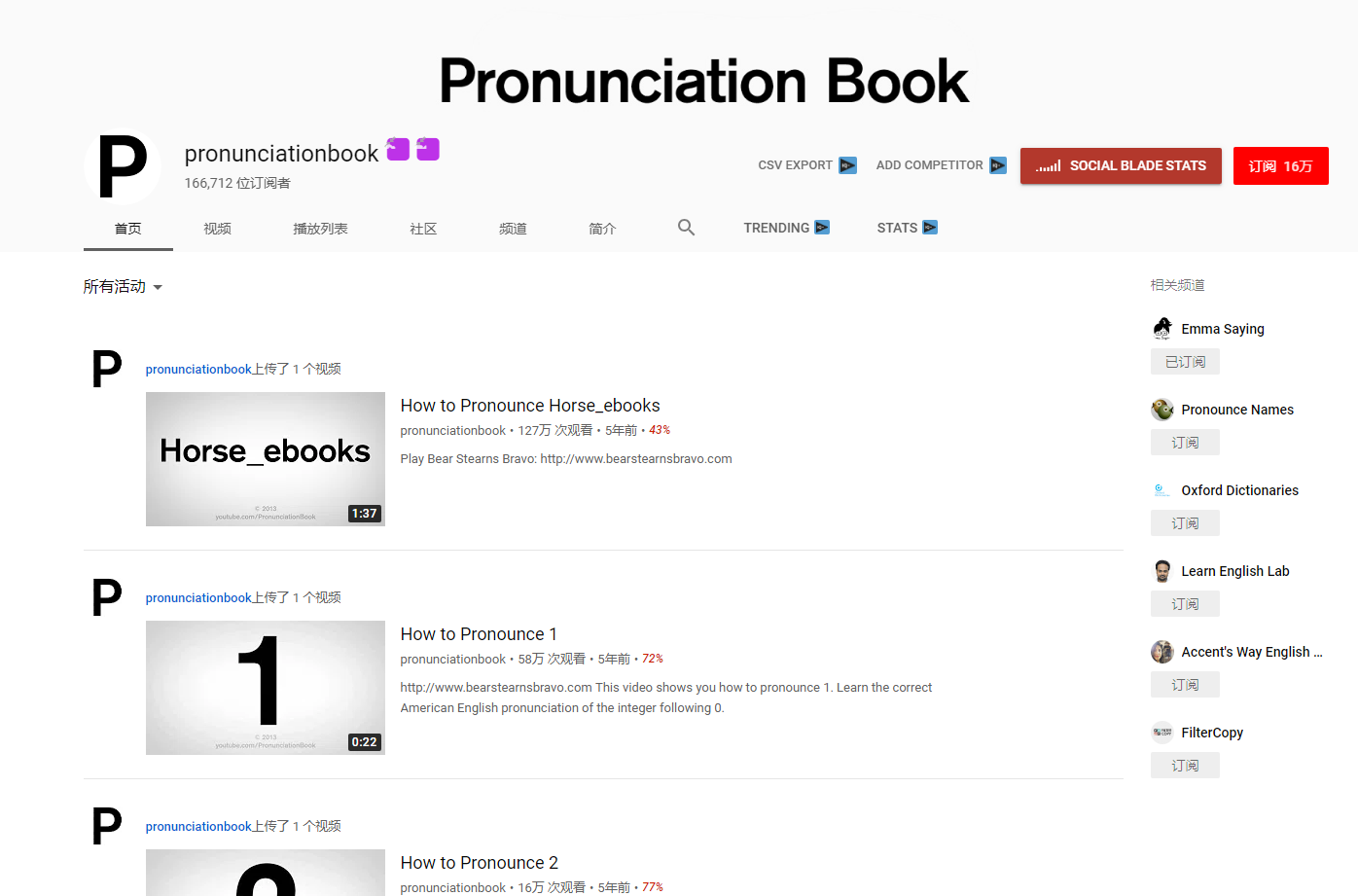Open the 社区 community tab

[x=424, y=229]
